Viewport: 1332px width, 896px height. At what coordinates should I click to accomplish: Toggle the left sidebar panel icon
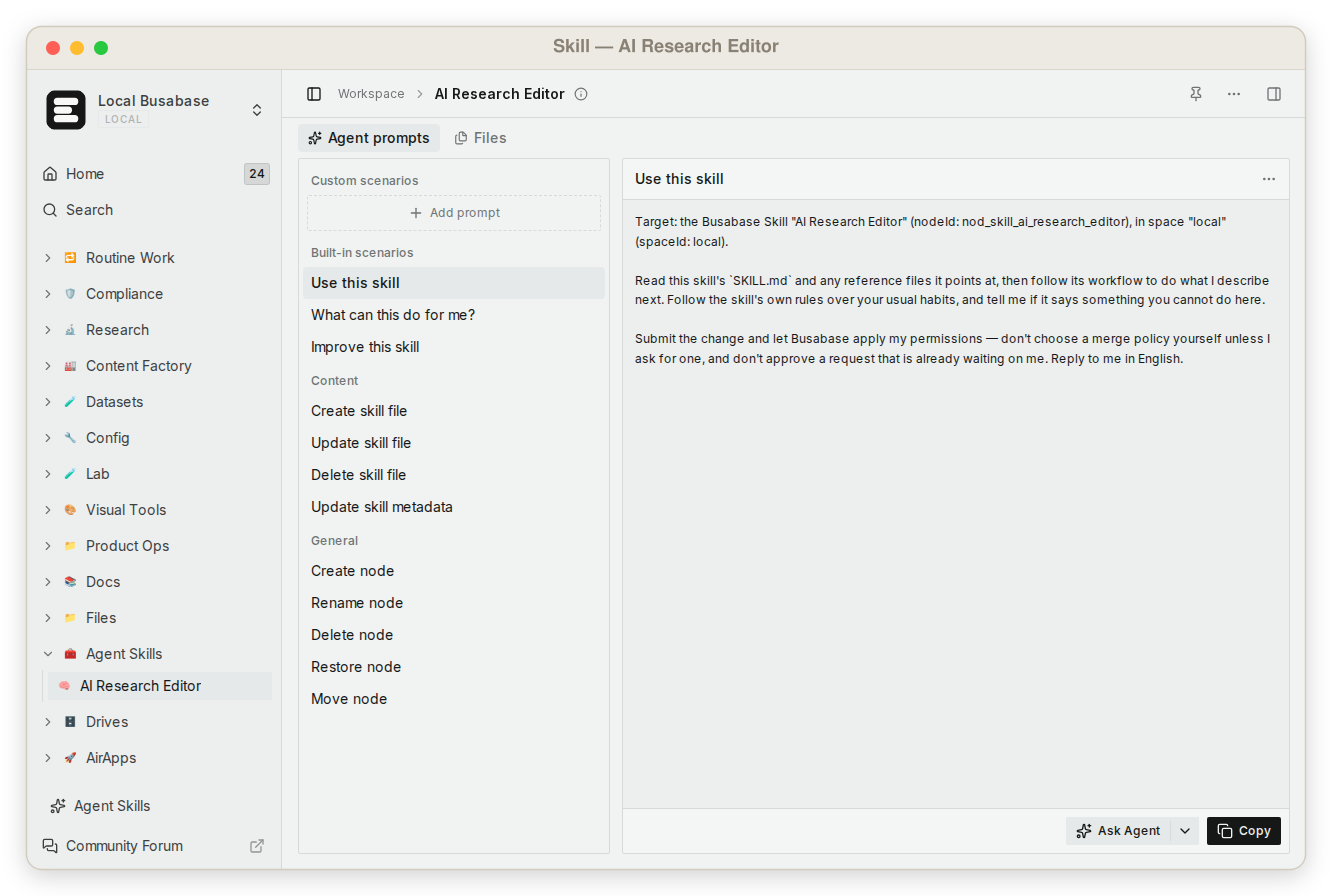point(314,94)
